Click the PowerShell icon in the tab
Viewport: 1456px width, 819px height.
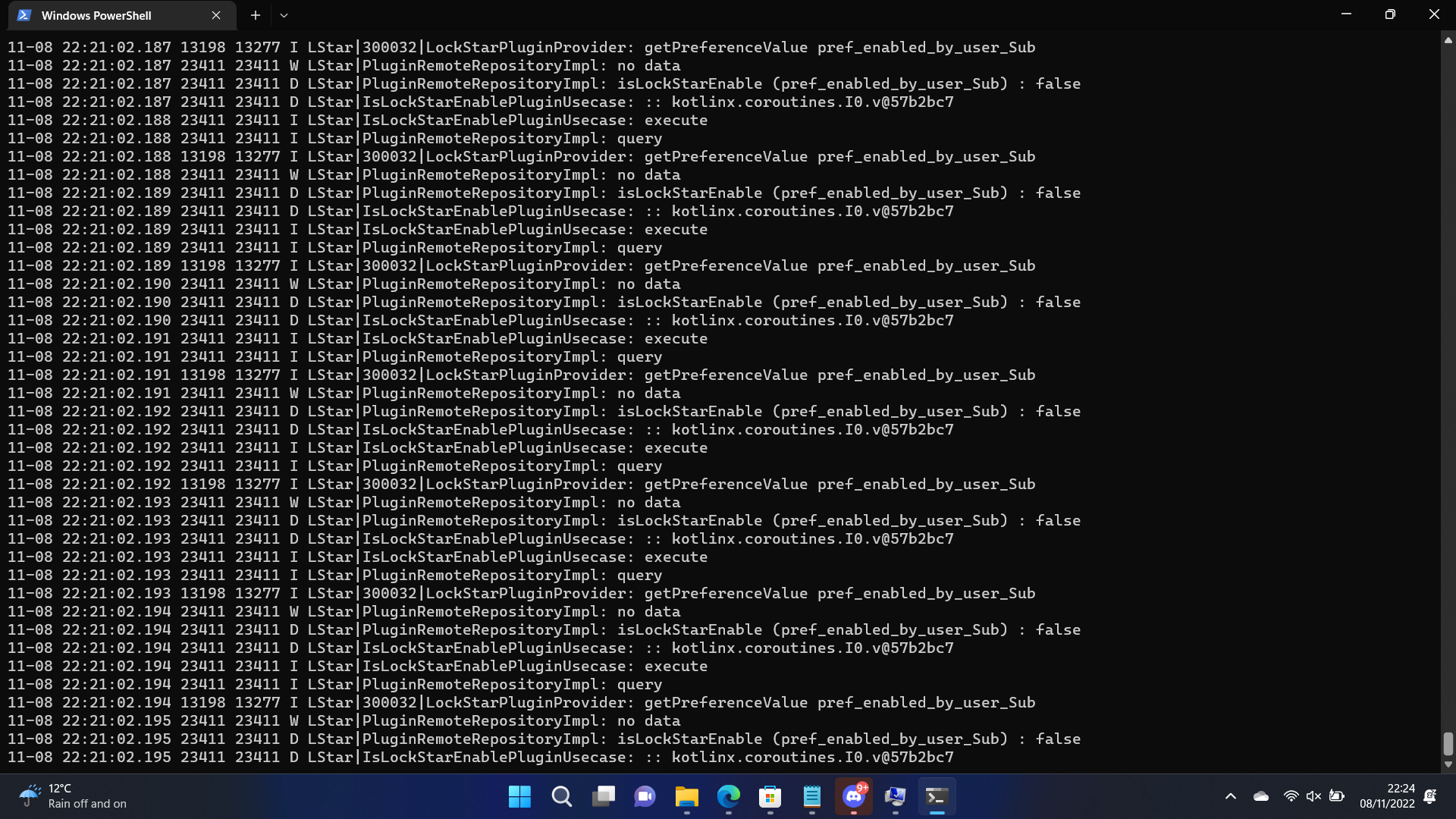click(x=24, y=15)
